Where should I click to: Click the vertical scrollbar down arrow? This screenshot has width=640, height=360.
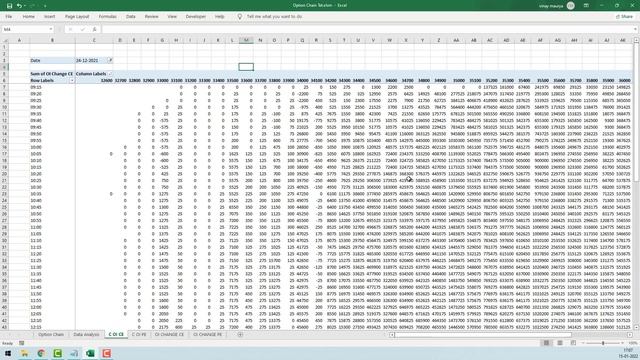tap(636, 327)
